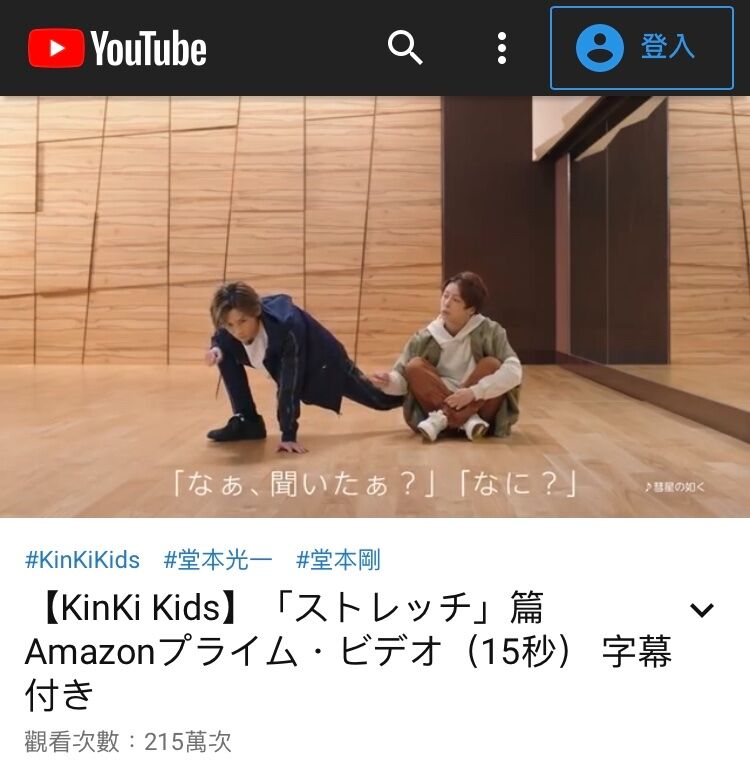Screen dimensions: 750x781
Task: Open the #KinKiKids hashtag link
Action: coord(82,560)
